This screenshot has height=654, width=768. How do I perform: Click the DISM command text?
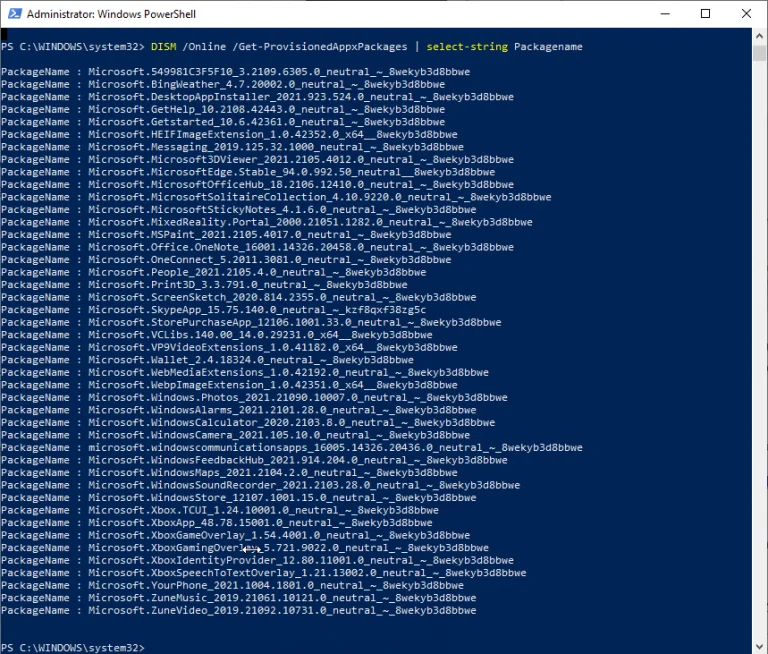164,47
